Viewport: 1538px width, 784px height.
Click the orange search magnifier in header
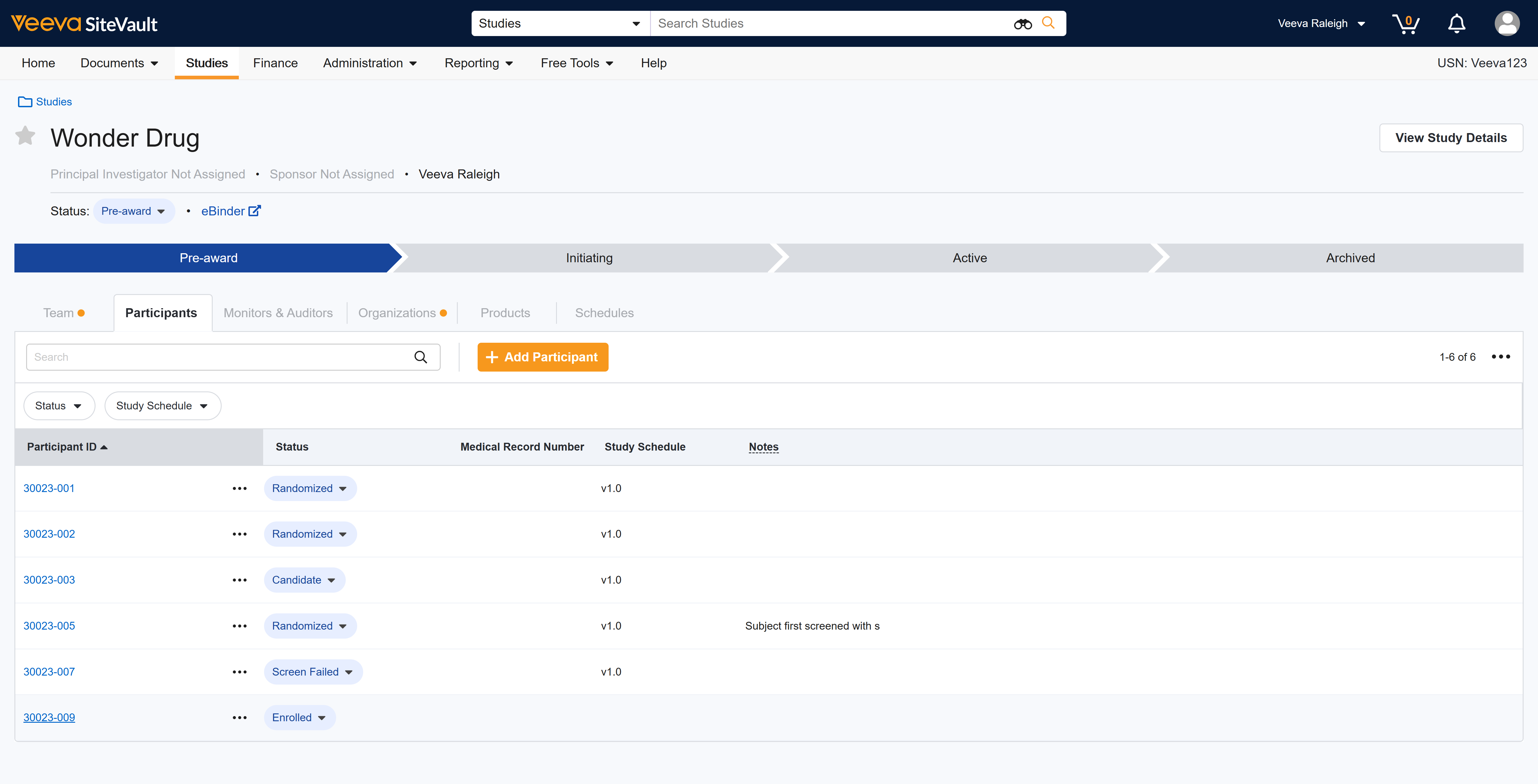[x=1048, y=23]
